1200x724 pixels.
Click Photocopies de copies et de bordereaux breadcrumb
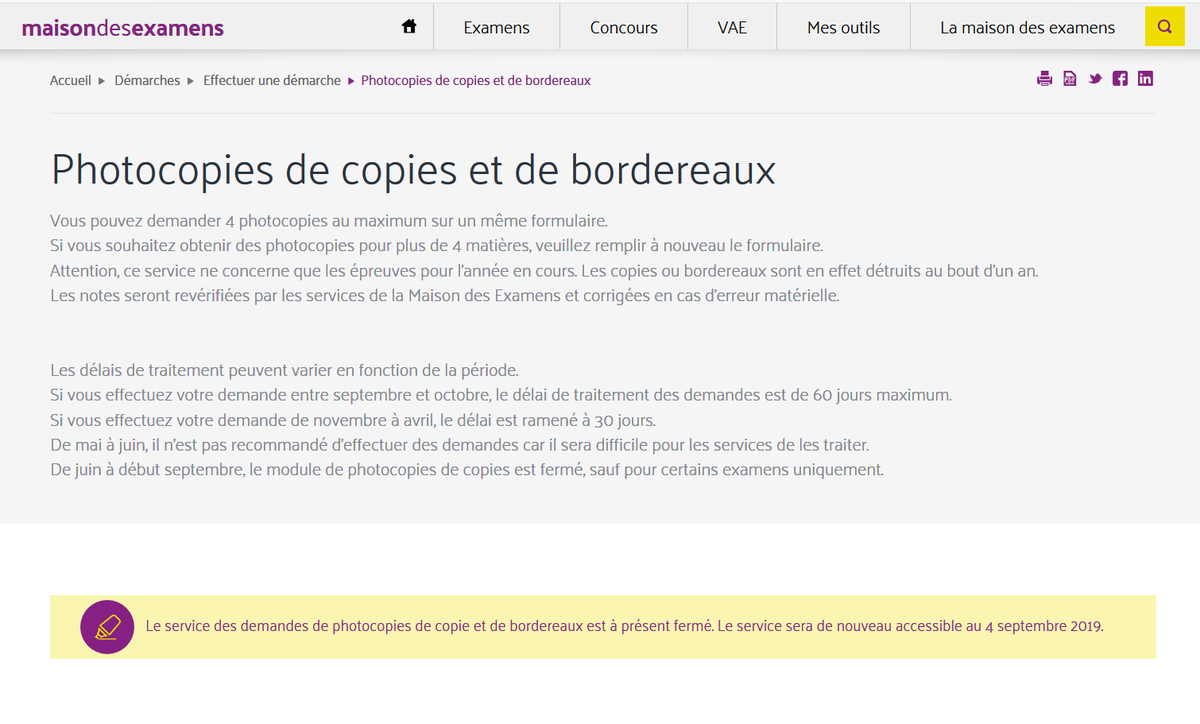[476, 80]
